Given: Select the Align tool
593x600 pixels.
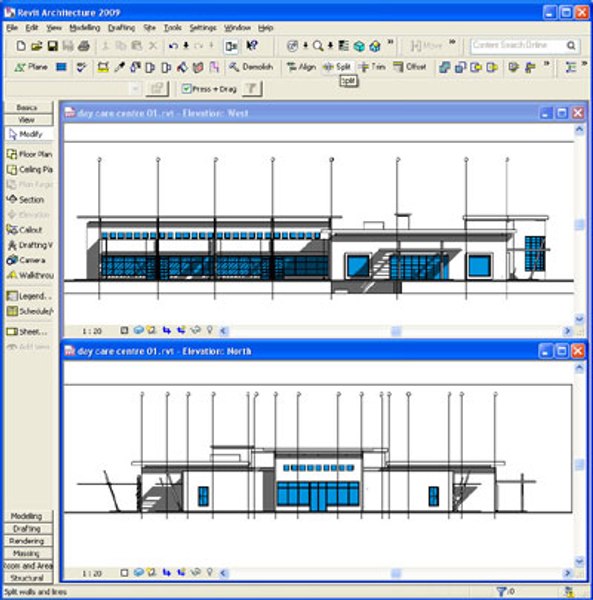Looking at the screenshot, I should point(301,67).
